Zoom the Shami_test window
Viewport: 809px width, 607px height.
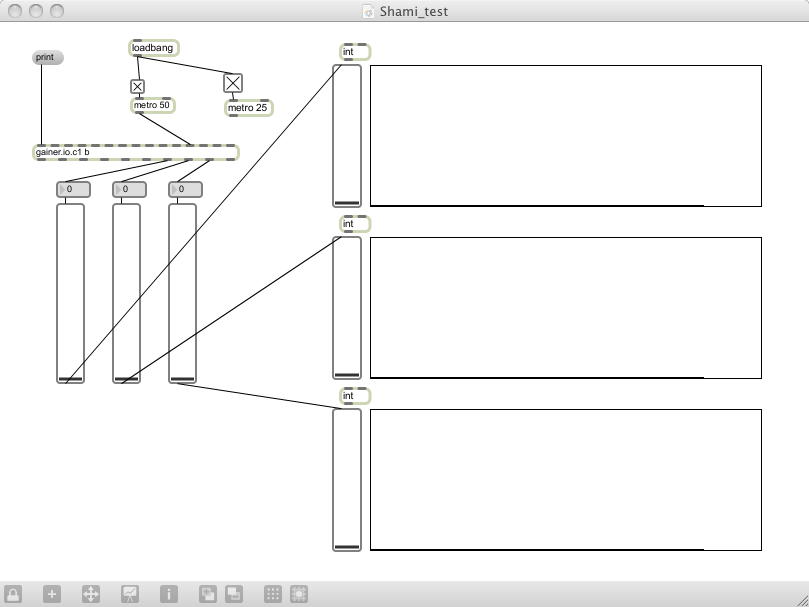tap(56, 11)
